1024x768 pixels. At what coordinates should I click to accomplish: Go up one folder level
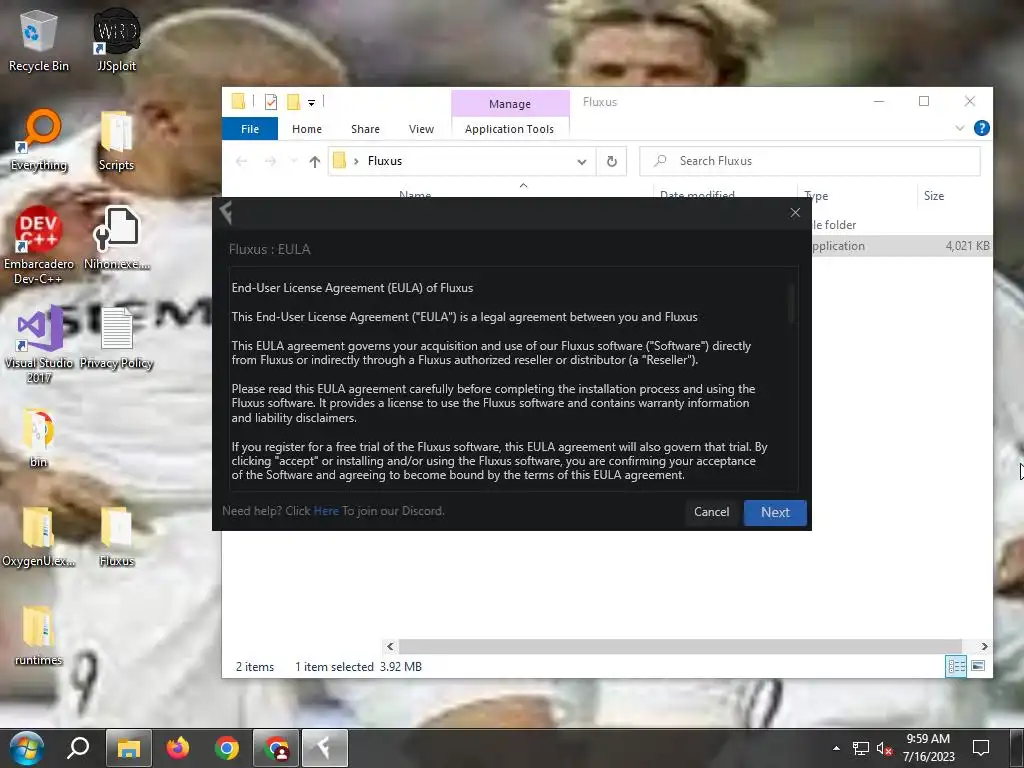tap(315, 161)
